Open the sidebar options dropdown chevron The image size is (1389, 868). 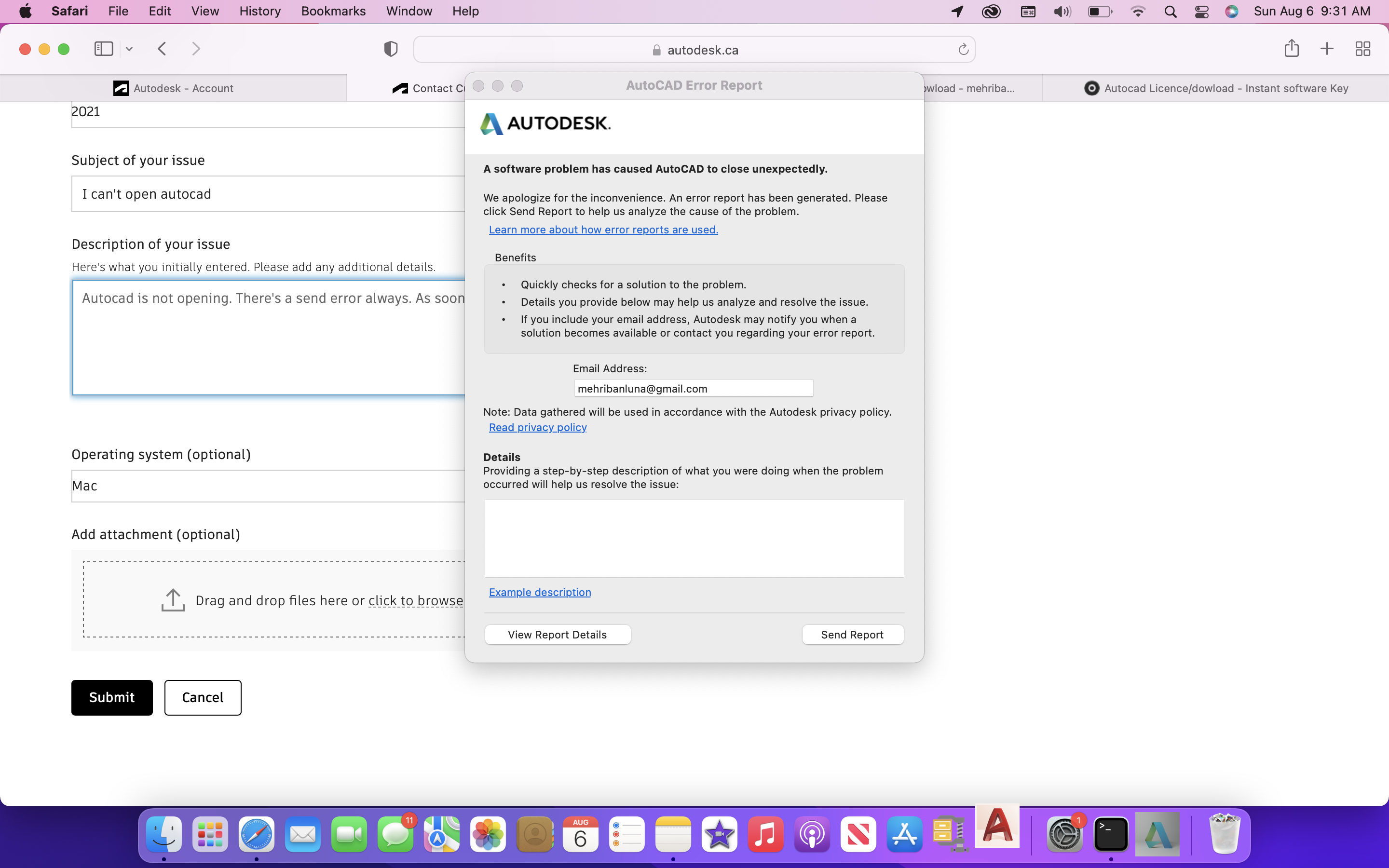(129, 49)
